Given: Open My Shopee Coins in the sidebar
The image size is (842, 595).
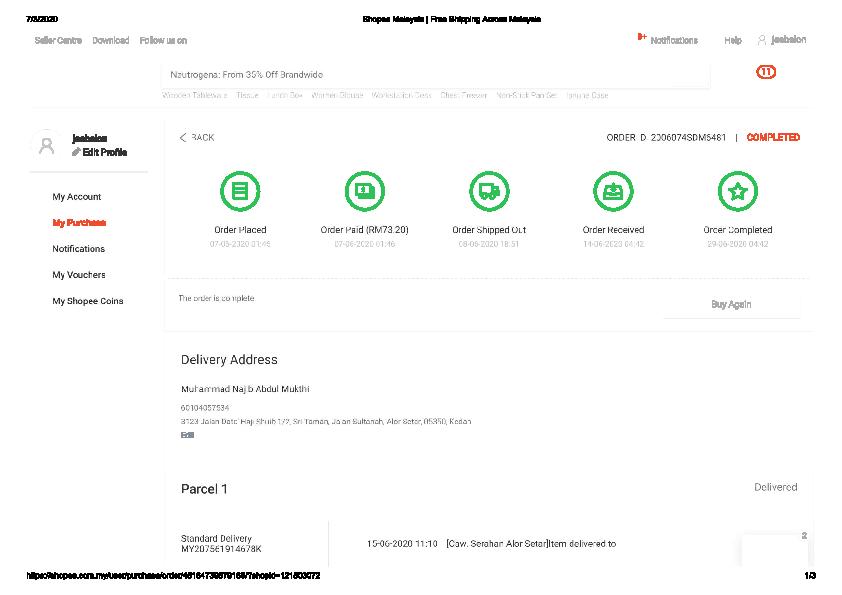Looking at the screenshot, I should pos(88,301).
